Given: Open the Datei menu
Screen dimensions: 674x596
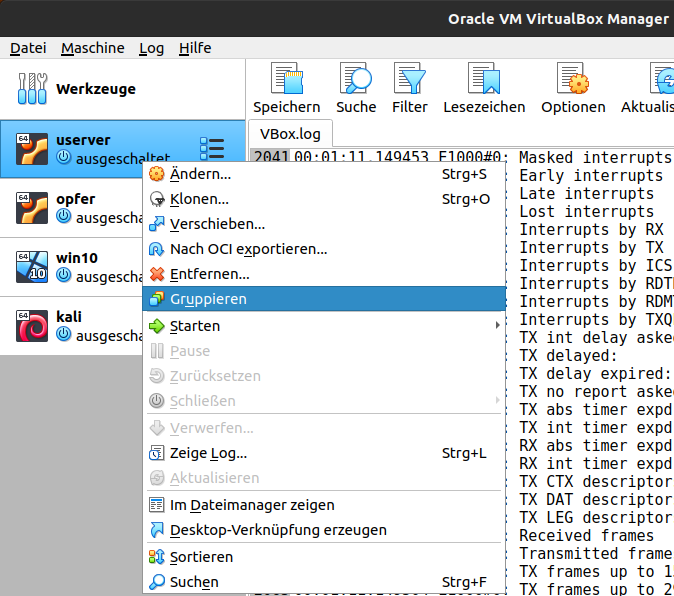Looking at the screenshot, I should tap(28, 48).
